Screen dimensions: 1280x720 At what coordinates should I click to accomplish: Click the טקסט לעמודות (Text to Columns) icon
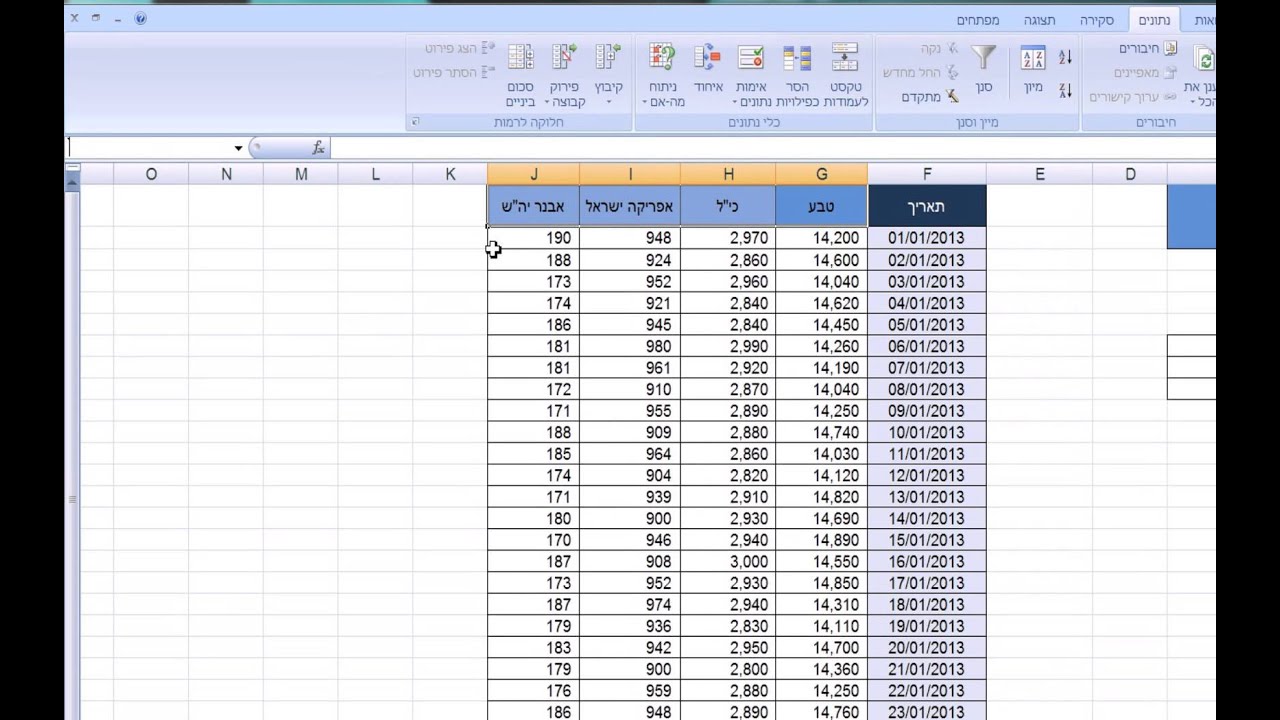point(845,58)
